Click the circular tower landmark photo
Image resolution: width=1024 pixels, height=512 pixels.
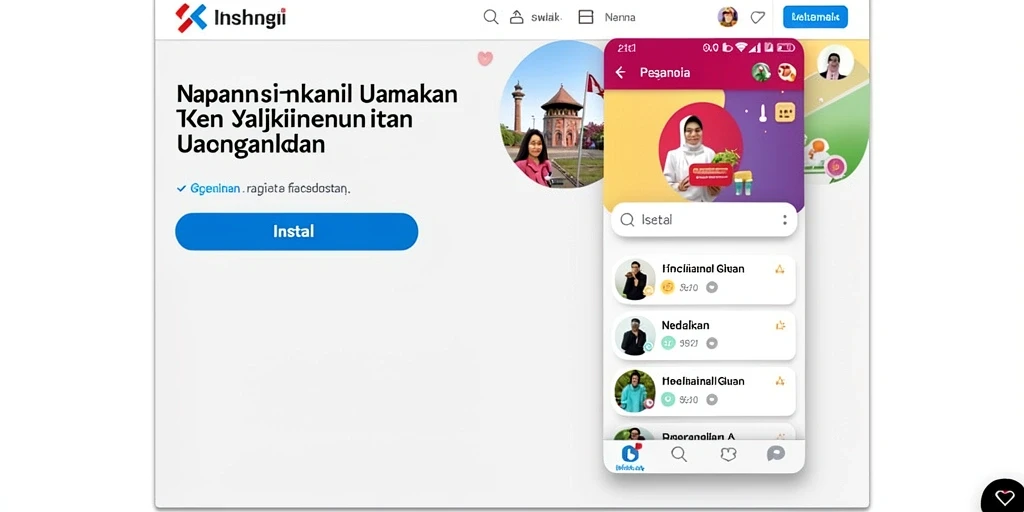pos(552,115)
